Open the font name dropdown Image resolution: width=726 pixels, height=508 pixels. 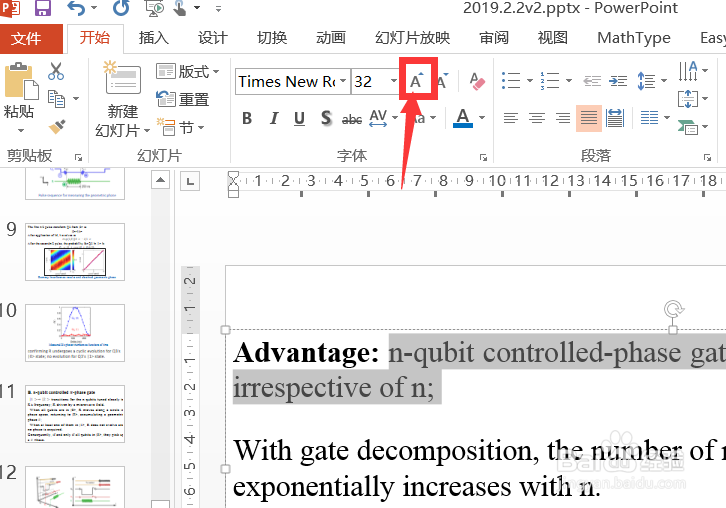[x=343, y=81]
